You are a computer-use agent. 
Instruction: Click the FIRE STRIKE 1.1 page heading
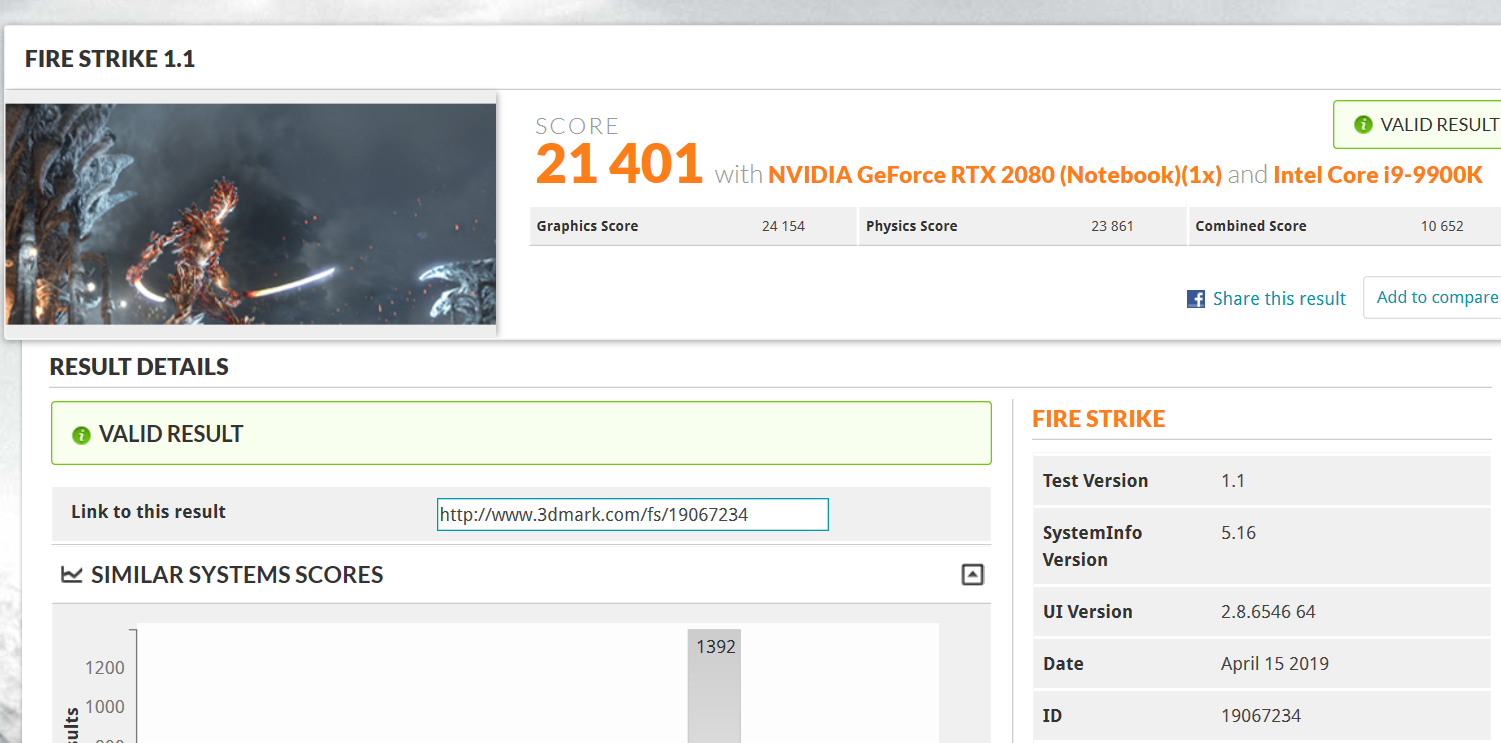pyautogui.click(x=110, y=59)
